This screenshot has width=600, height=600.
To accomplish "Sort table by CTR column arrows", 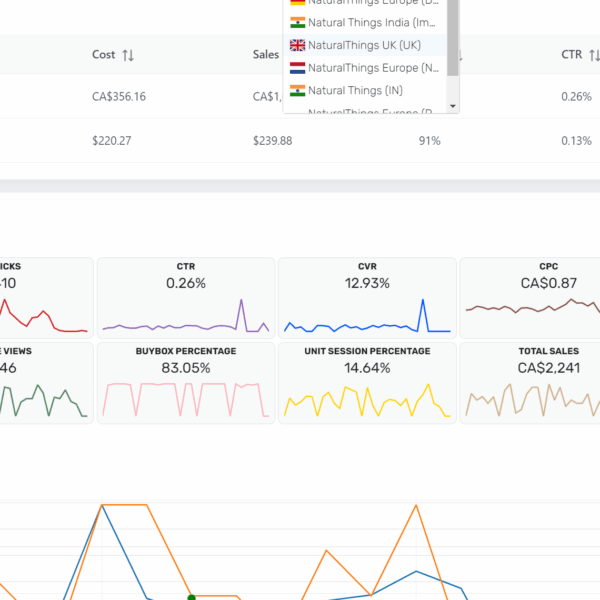I will click(594, 55).
